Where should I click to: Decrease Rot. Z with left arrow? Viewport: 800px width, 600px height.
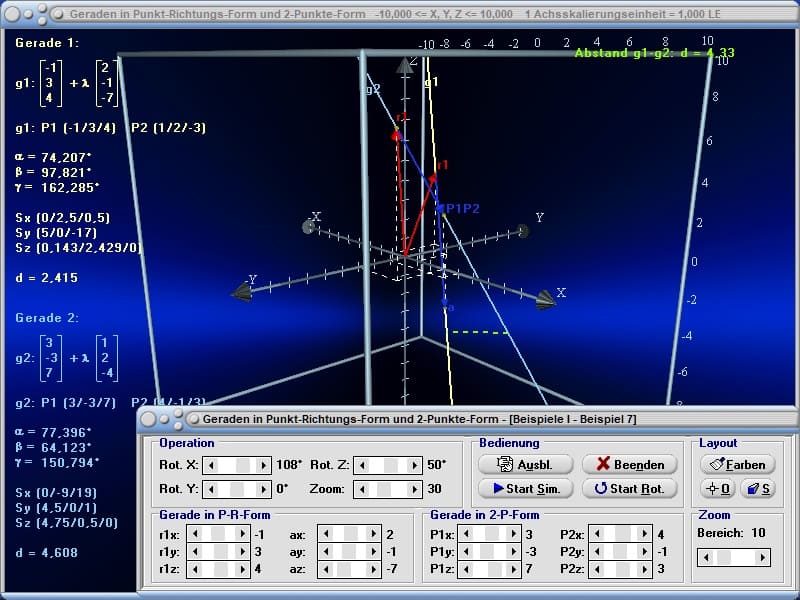point(363,465)
